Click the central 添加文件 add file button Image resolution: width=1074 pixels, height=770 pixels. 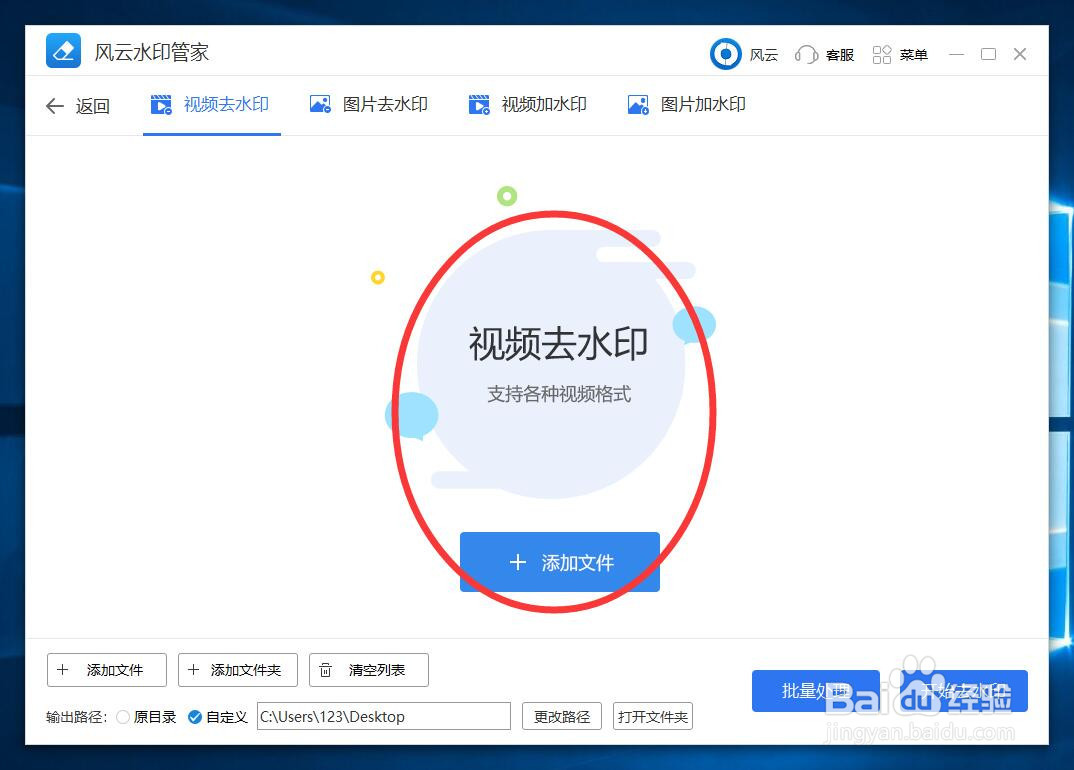click(x=559, y=562)
